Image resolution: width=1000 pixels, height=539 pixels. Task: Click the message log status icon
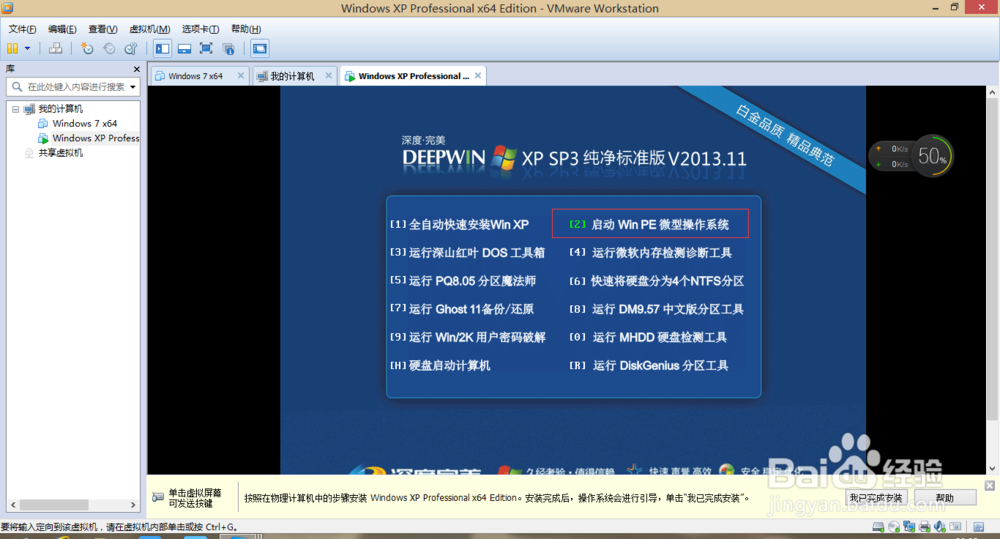point(978,527)
